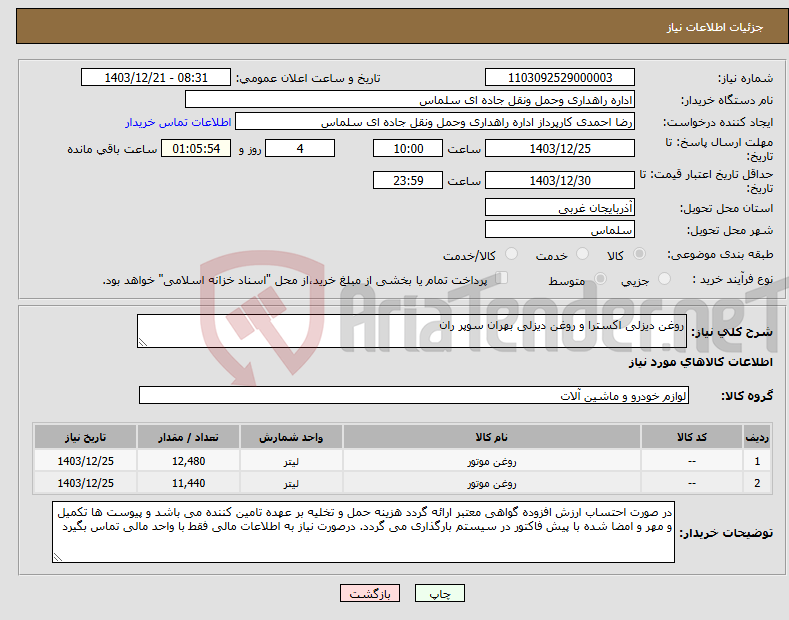Click the goods group field لوازم خودرو
Image resolution: width=789 pixels, height=620 pixels.
pos(414,396)
